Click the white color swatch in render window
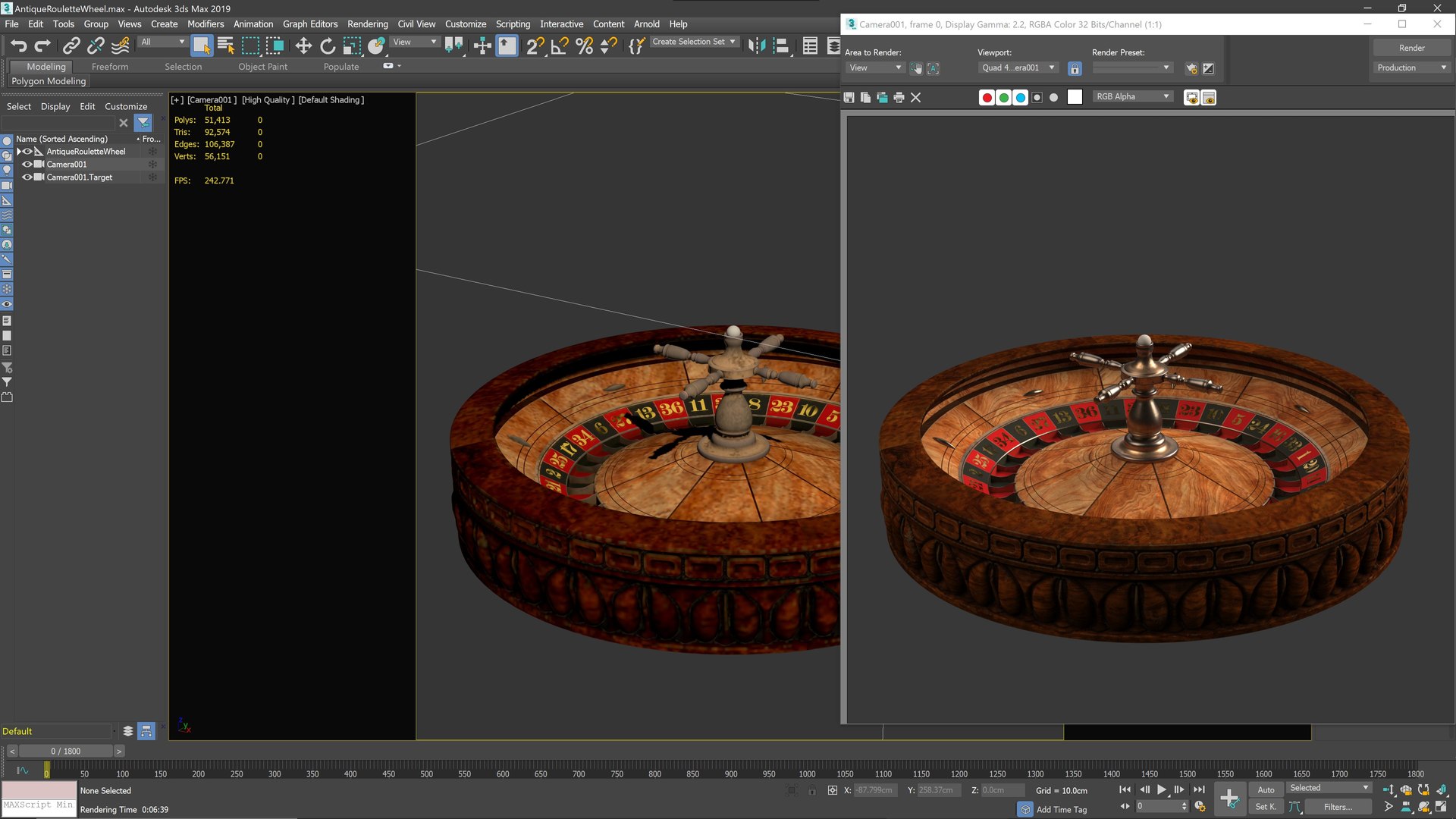 coord(1075,97)
